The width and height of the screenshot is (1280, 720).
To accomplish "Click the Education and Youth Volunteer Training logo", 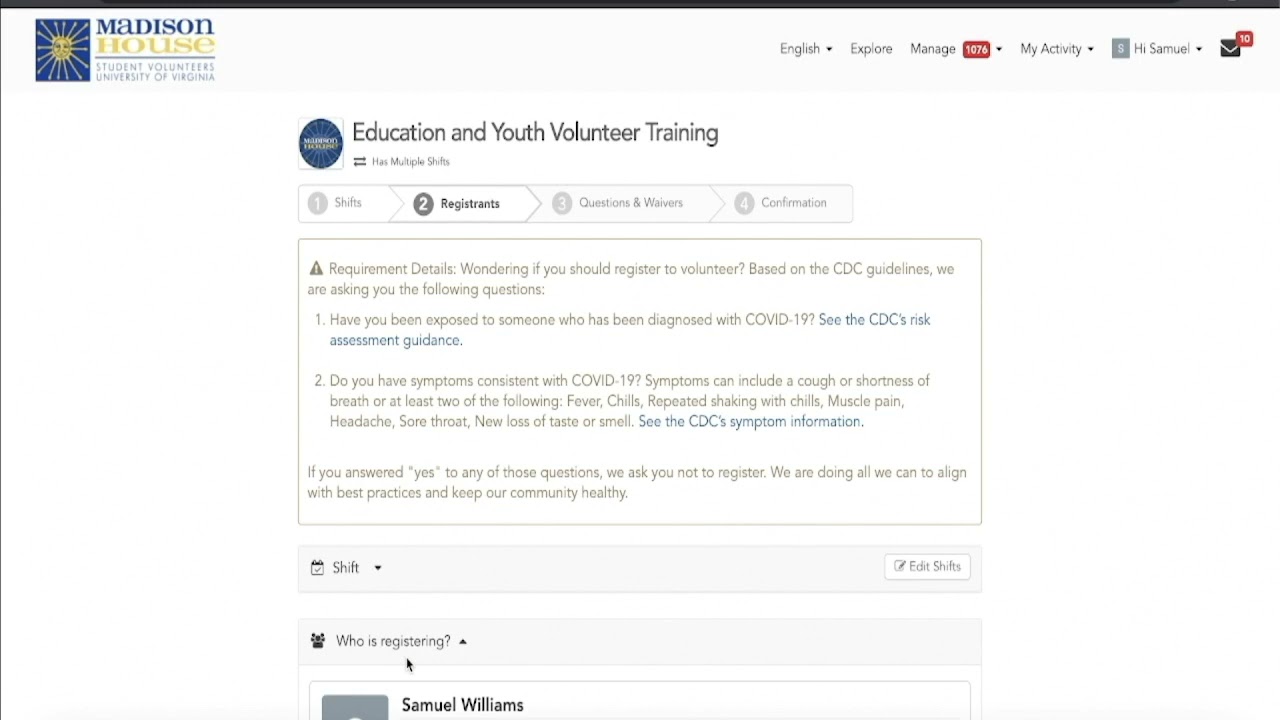I will pos(321,144).
